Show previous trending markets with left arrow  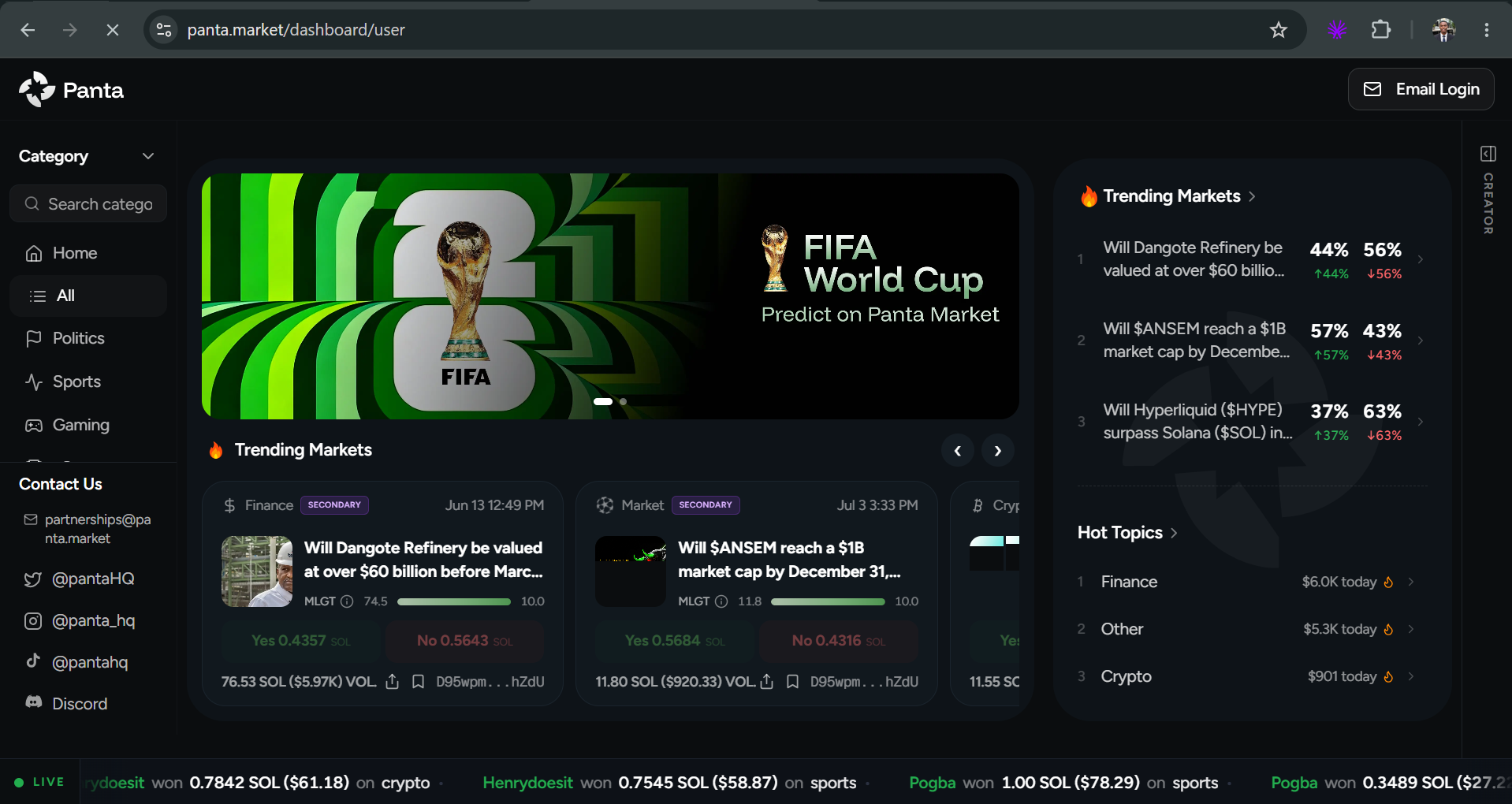(958, 451)
